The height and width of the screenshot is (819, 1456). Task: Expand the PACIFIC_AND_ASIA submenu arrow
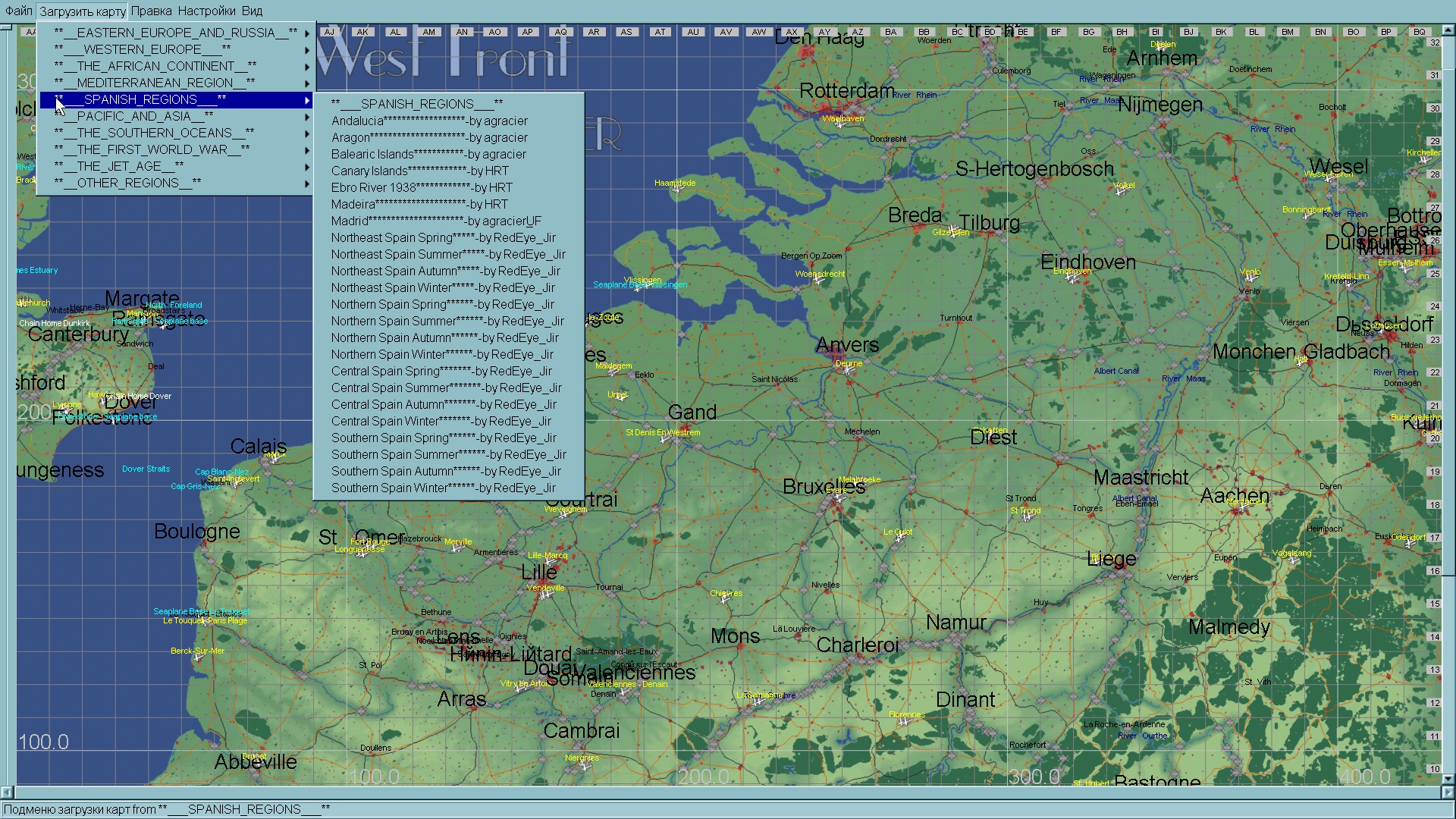click(x=307, y=117)
